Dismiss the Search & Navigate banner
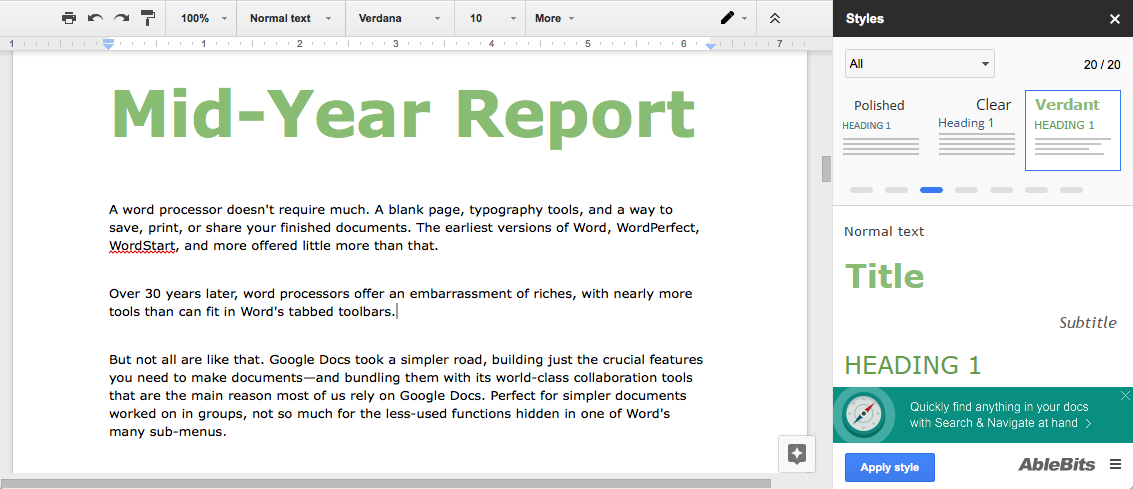The height and width of the screenshot is (489, 1133). [1125, 395]
